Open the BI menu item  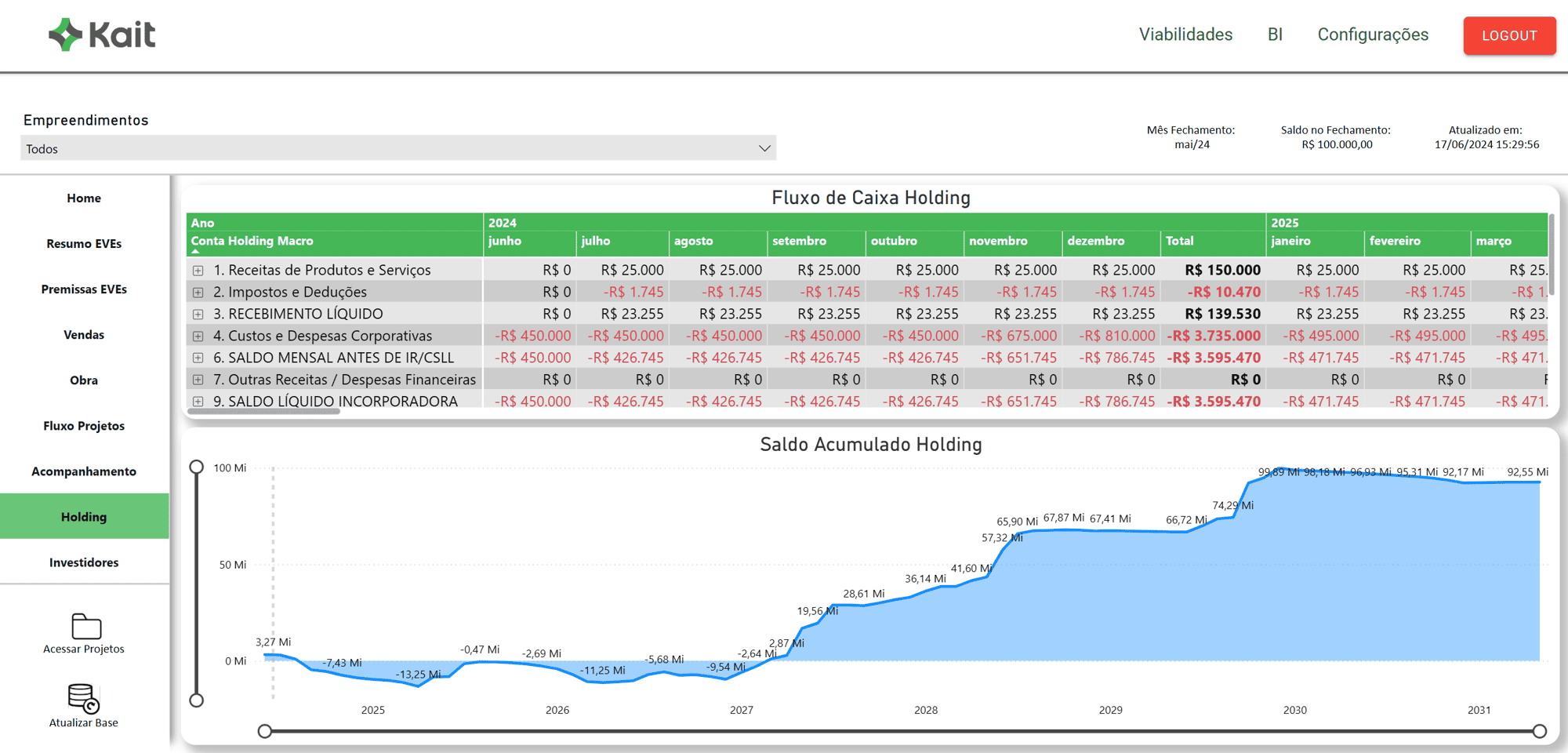click(1275, 35)
